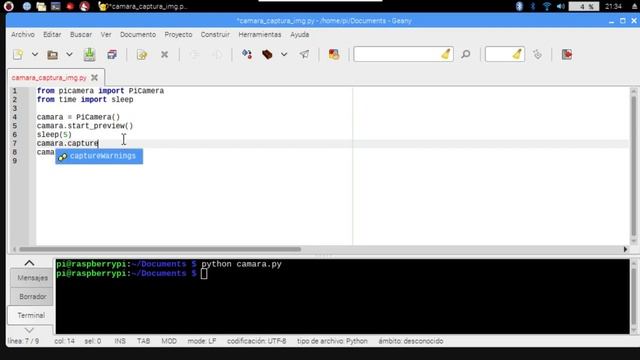The height and width of the screenshot is (360, 640).
Task: Compile the current file icon
Action: click(x=247, y=54)
